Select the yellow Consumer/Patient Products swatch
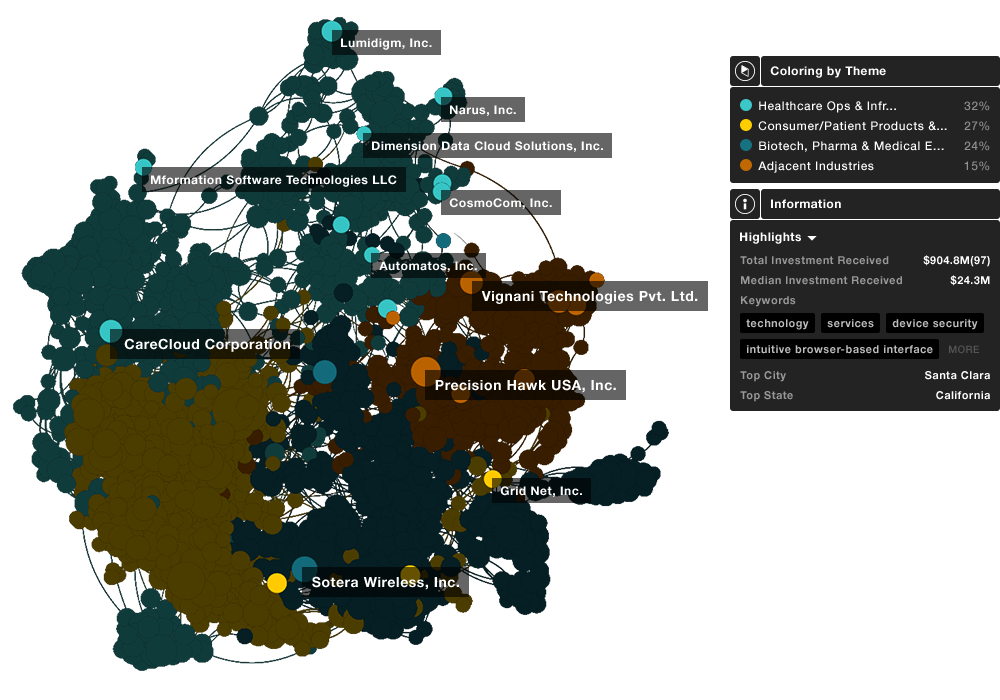Image resolution: width=1000 pixels, height=700 pixels. coord(746,126)
